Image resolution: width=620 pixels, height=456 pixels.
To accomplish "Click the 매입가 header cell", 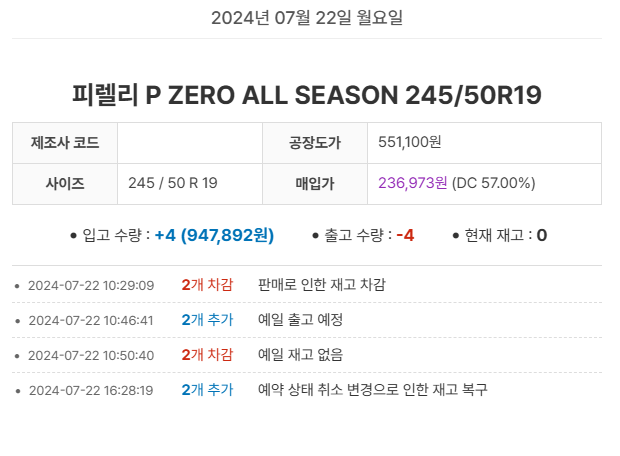I will pos(314,184).
